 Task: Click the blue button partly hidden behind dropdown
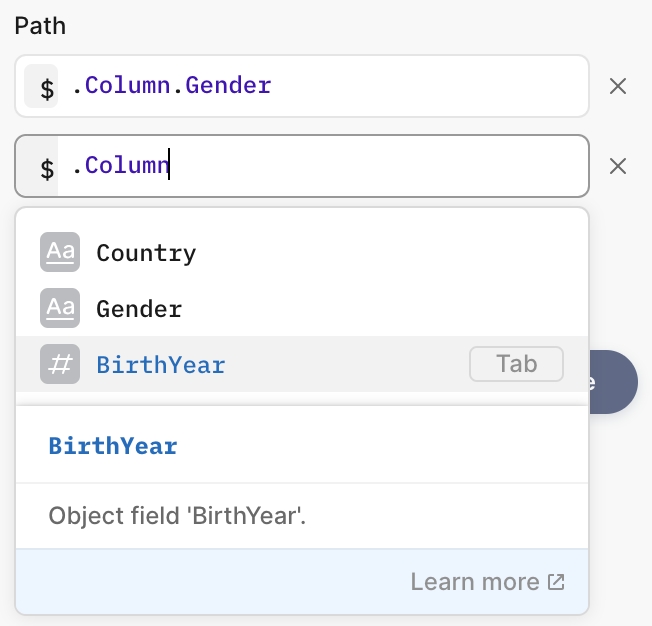614,382
